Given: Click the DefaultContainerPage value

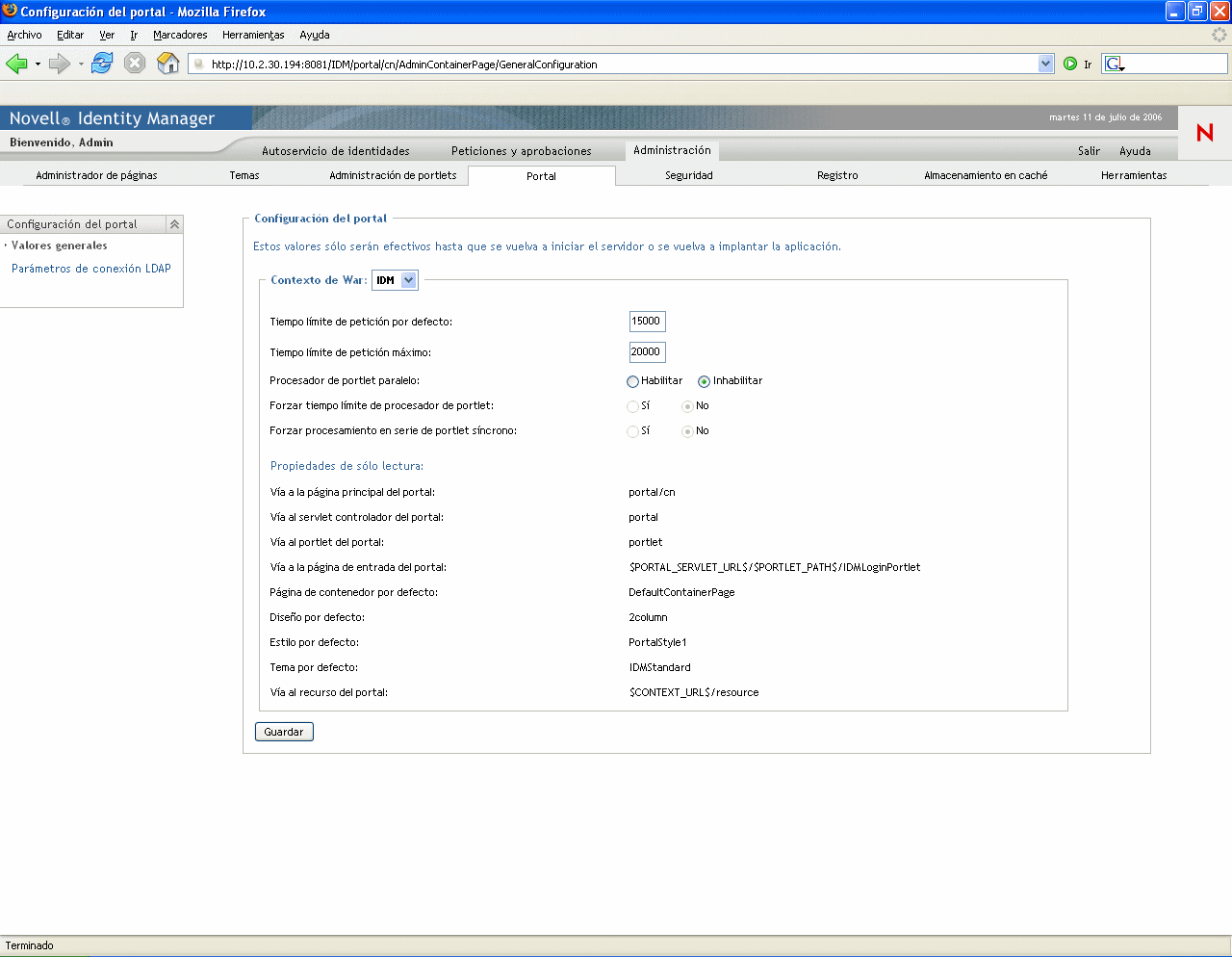Looking at the screenshot, I should pyautogui.click(x=681, y=592).
